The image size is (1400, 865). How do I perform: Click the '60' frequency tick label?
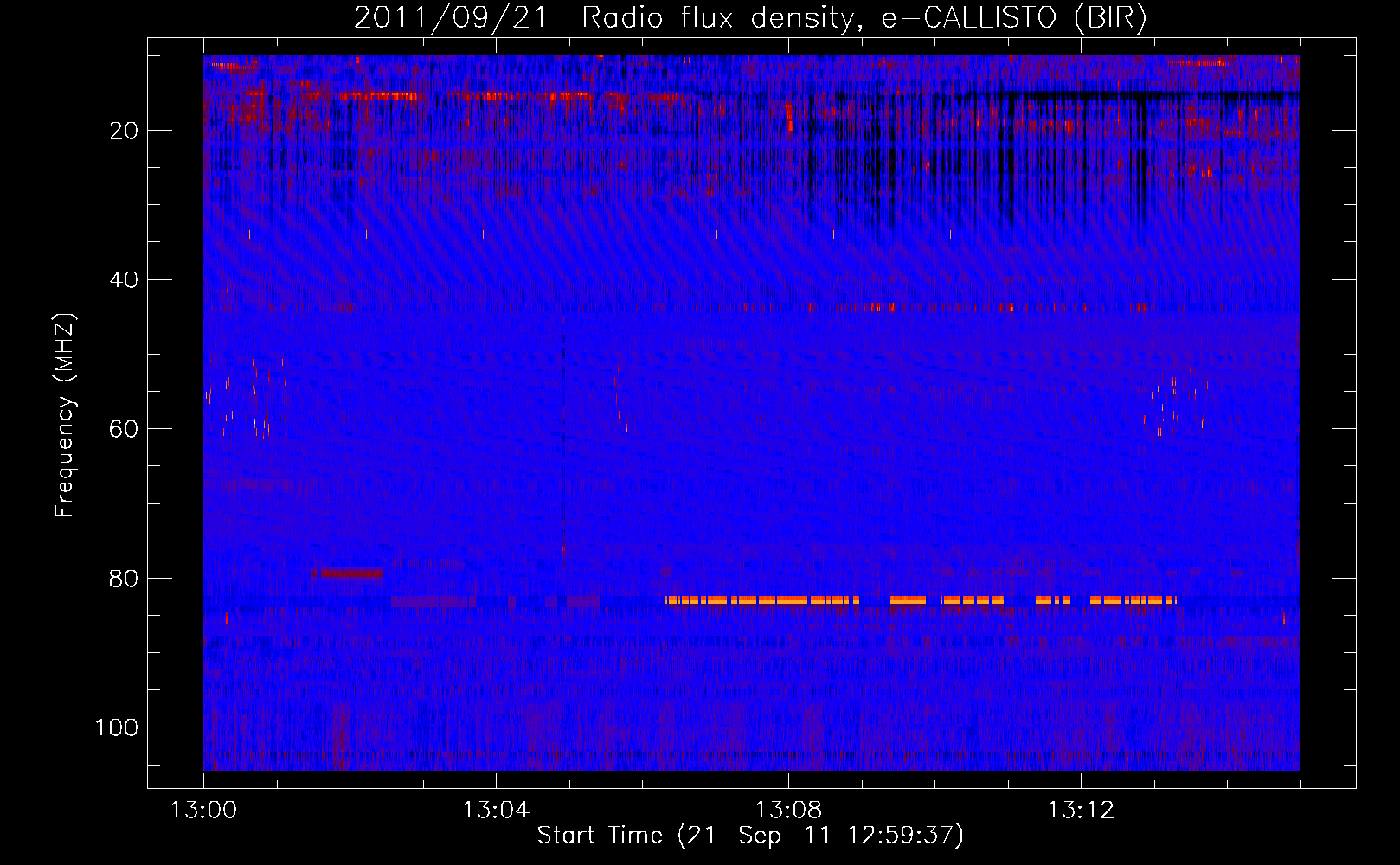click(x=125, y=429)
